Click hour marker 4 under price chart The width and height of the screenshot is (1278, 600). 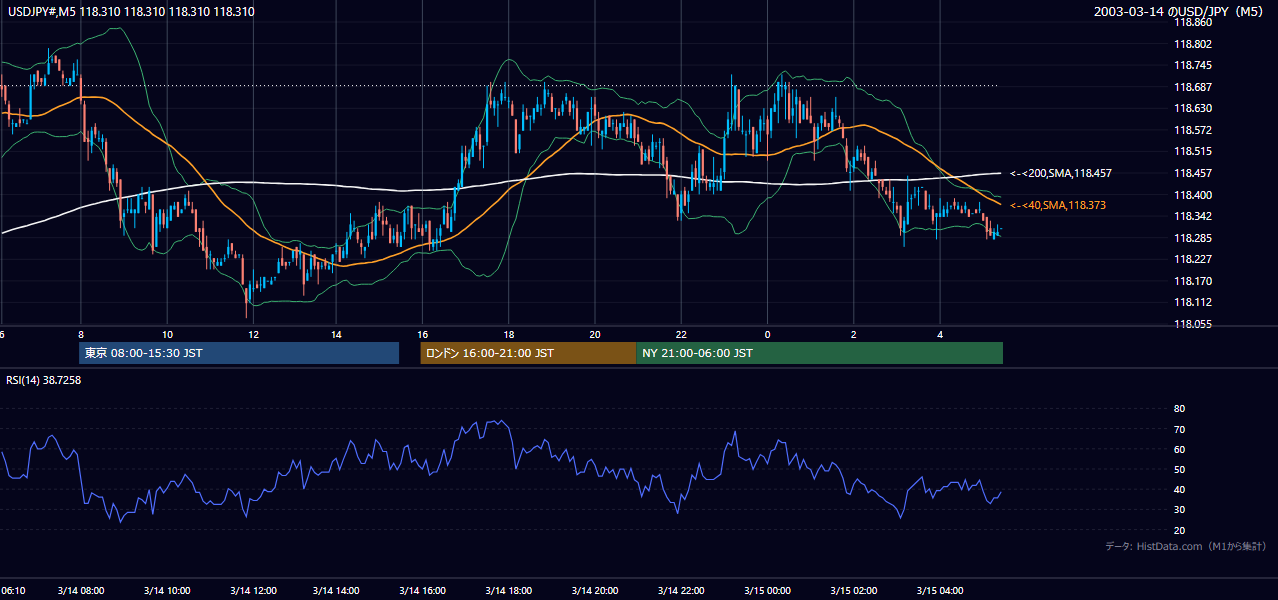point(940,334)
